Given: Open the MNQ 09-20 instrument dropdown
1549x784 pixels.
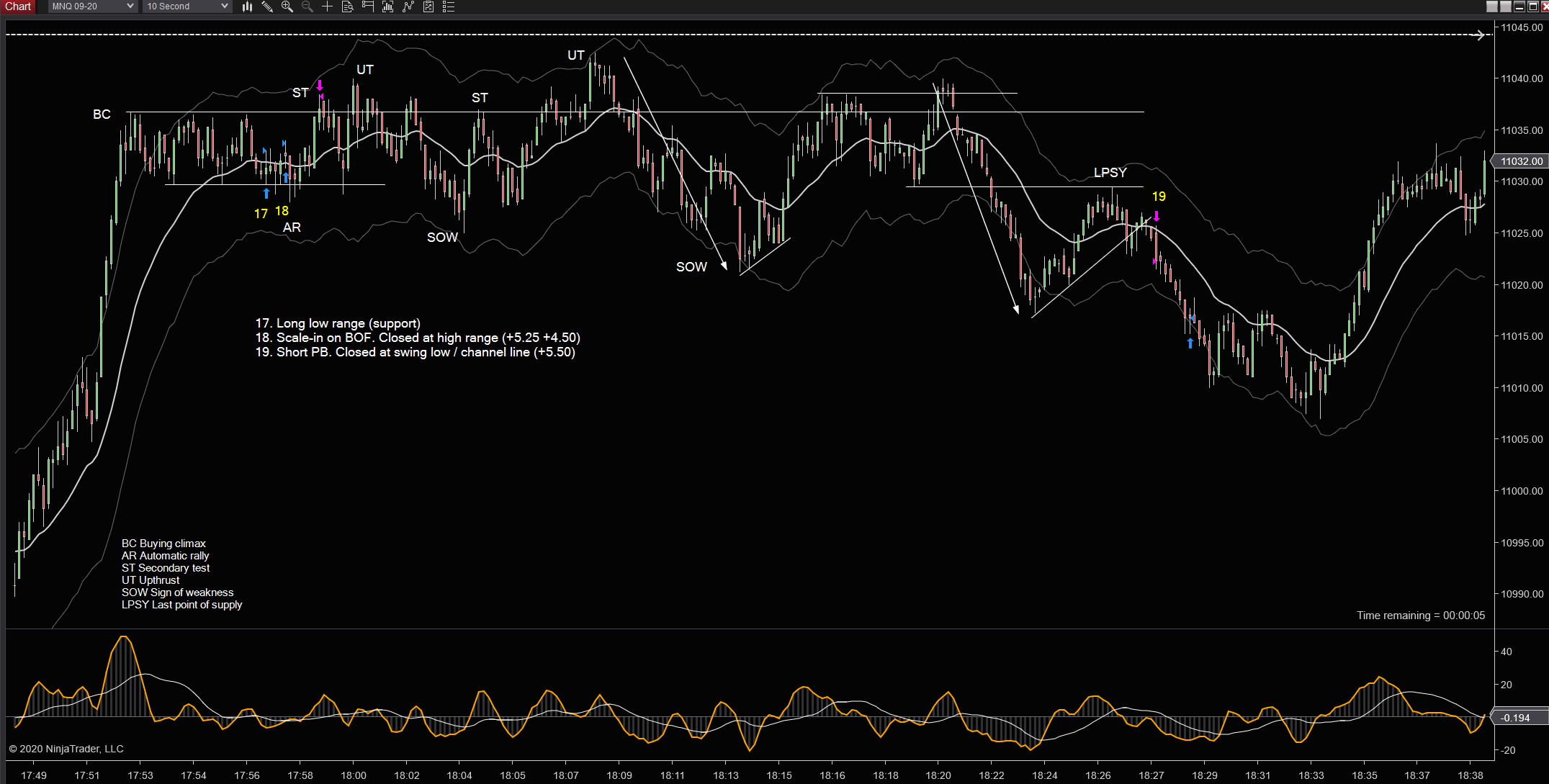Looking at the screenshot, I should (x=93, y=6).
